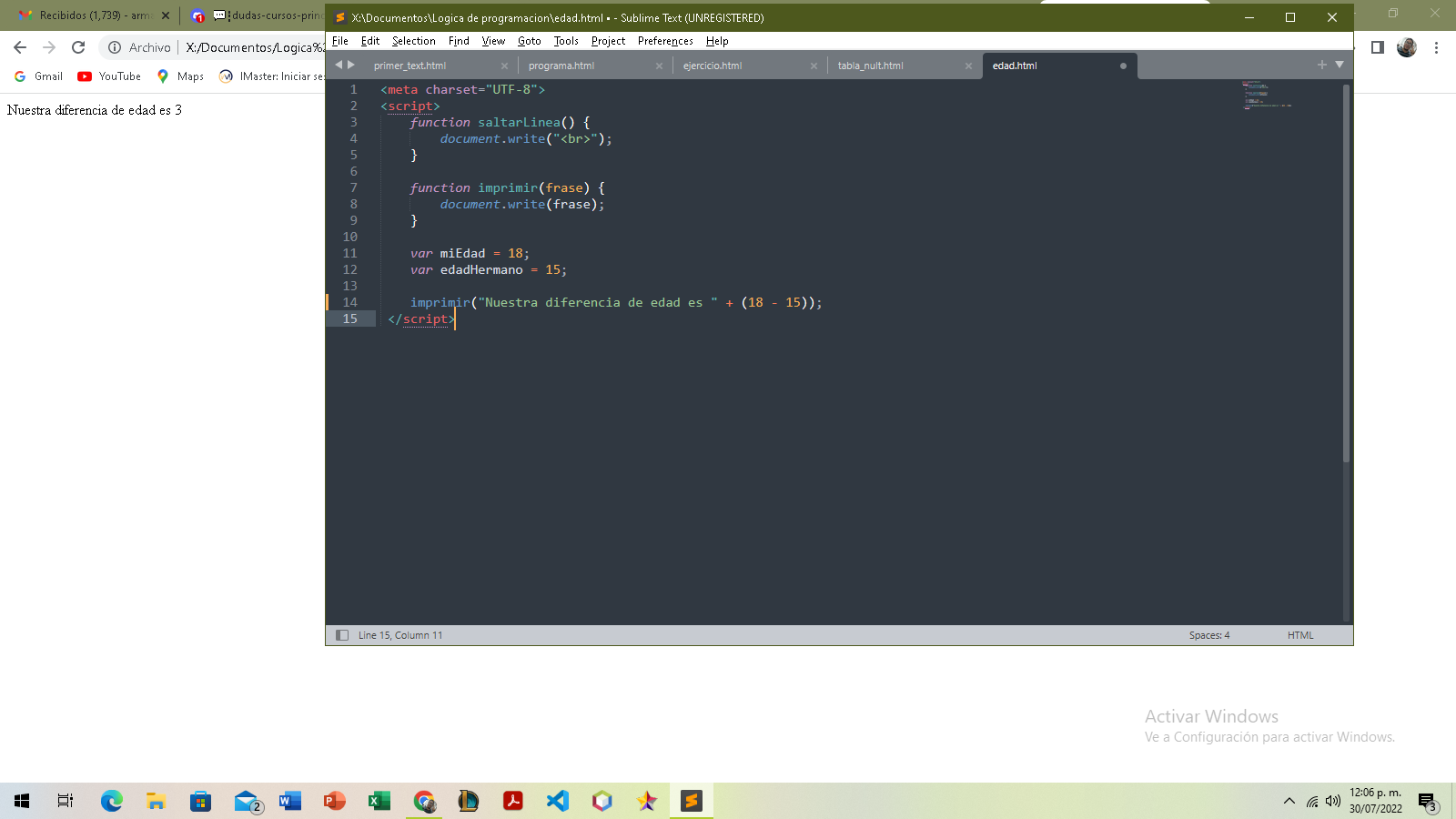
Task: Close the ejercicio.html tab
Action: [814, 66]
